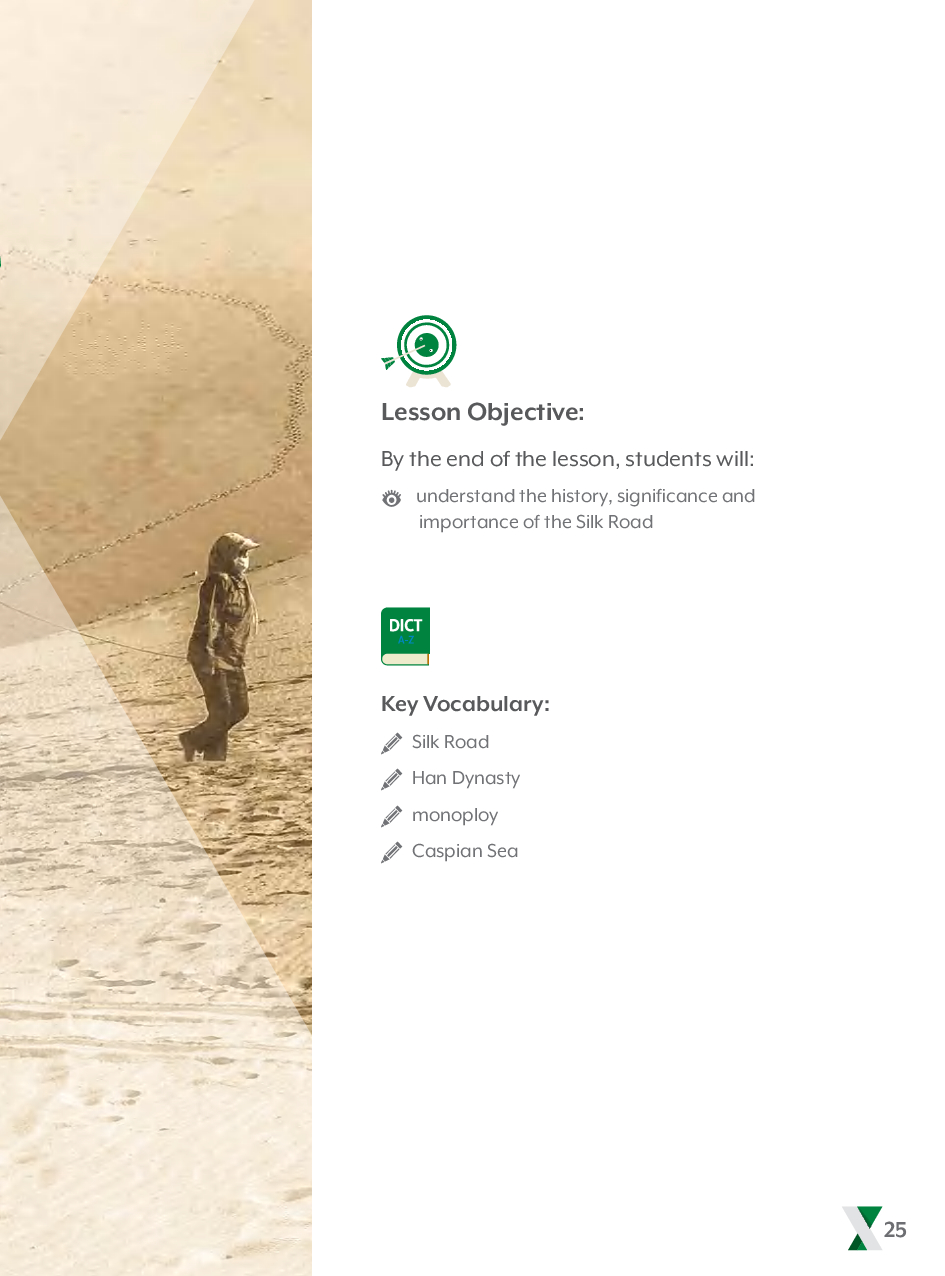Click the DICT dictionary book icon
945x1276 pixels.
click(405, 636)
